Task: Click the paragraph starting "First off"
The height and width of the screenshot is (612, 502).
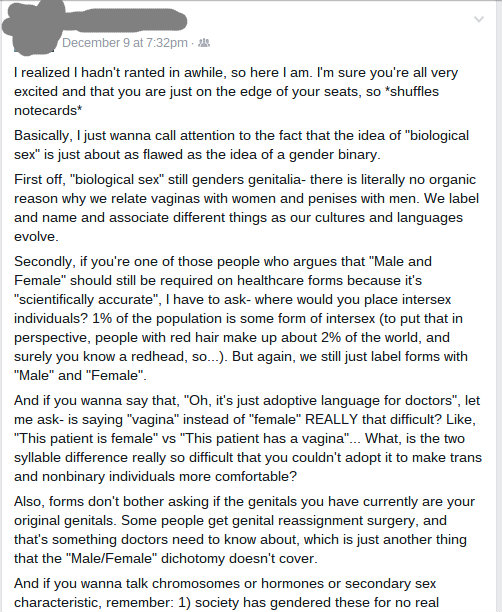Action: tap(246, 208)
